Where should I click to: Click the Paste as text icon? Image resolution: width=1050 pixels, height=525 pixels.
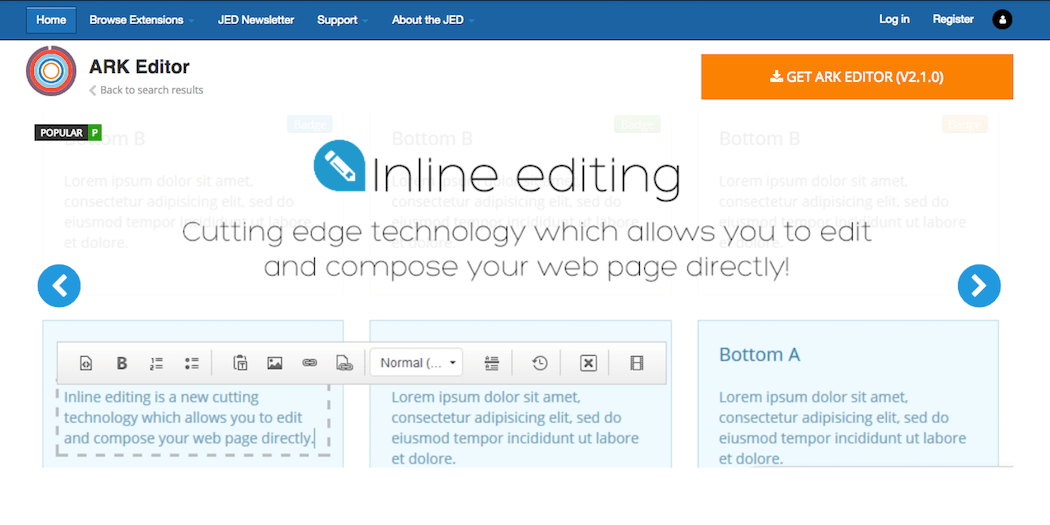click(x=240, y=363)
